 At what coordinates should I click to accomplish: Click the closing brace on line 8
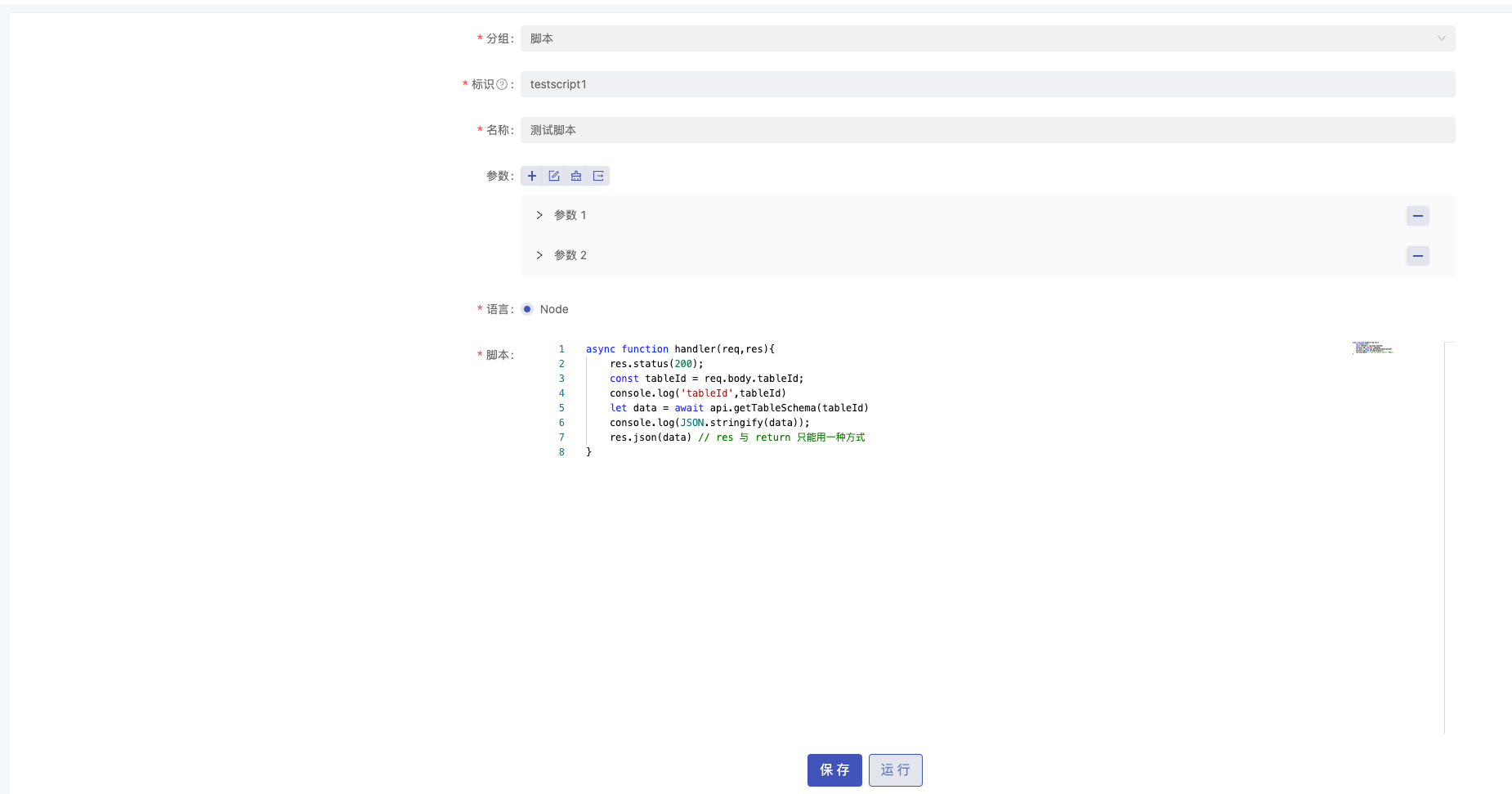588,452
